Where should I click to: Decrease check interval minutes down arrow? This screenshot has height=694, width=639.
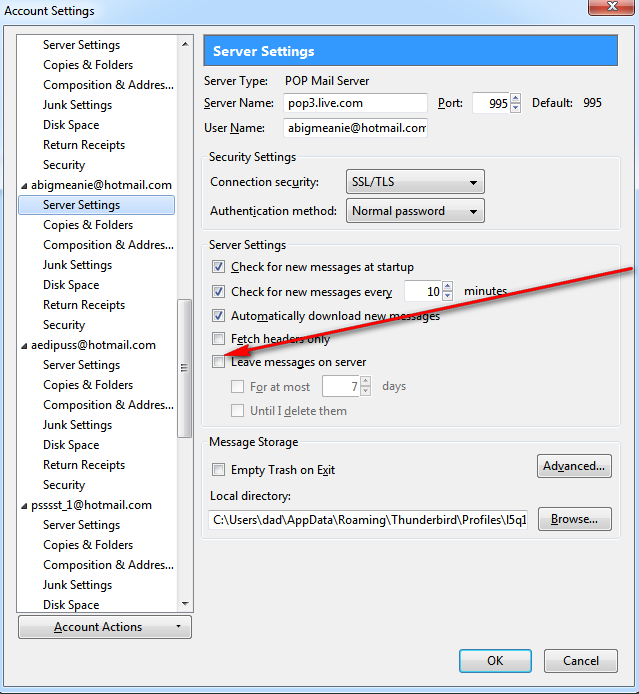click(x=447, y=296)
